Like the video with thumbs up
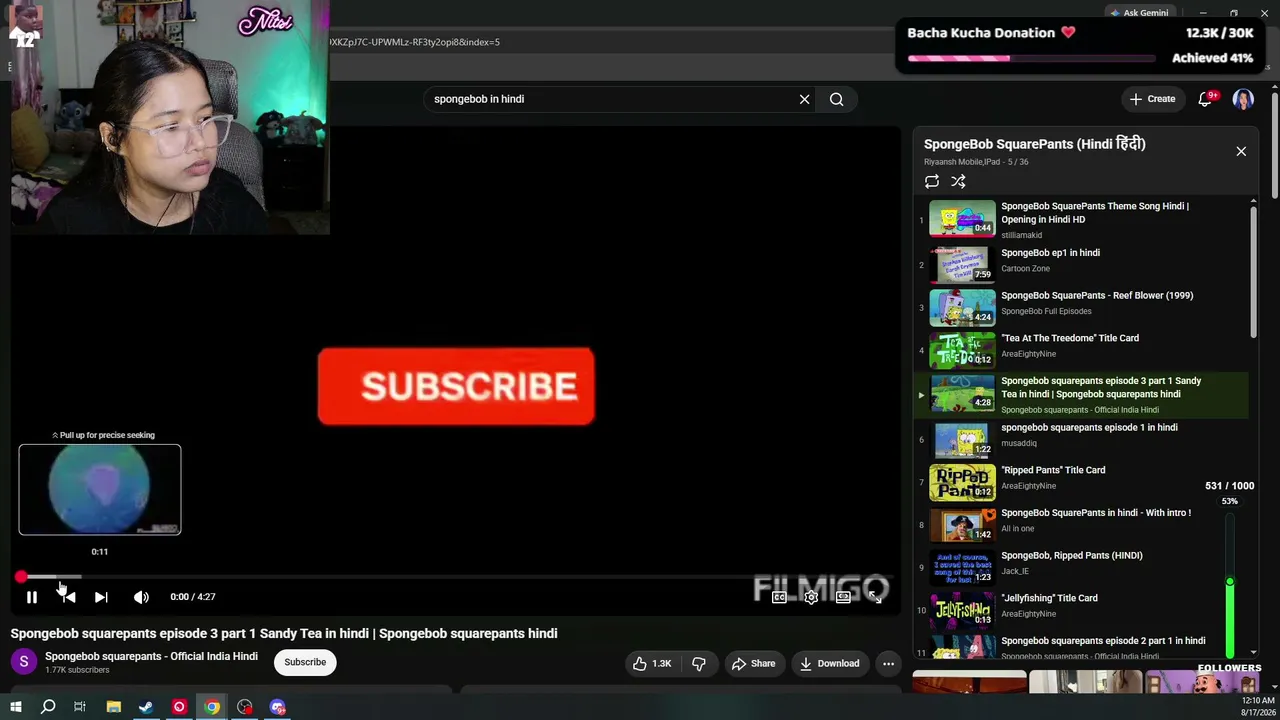This screenshot has height=720, width=1280. [651, 663]
